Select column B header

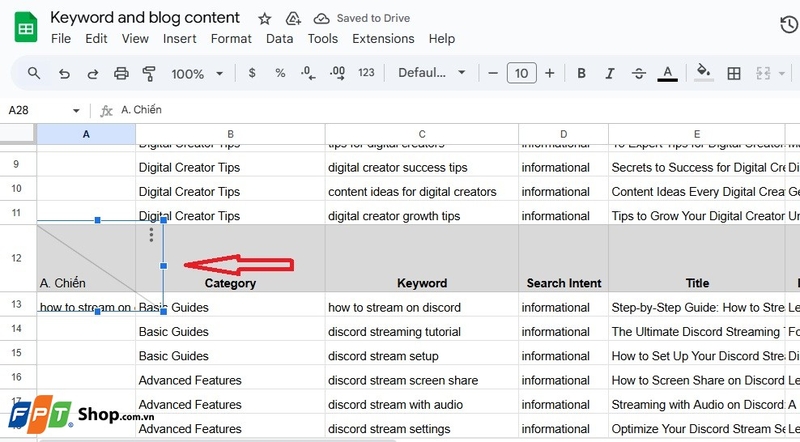point(230,134)
